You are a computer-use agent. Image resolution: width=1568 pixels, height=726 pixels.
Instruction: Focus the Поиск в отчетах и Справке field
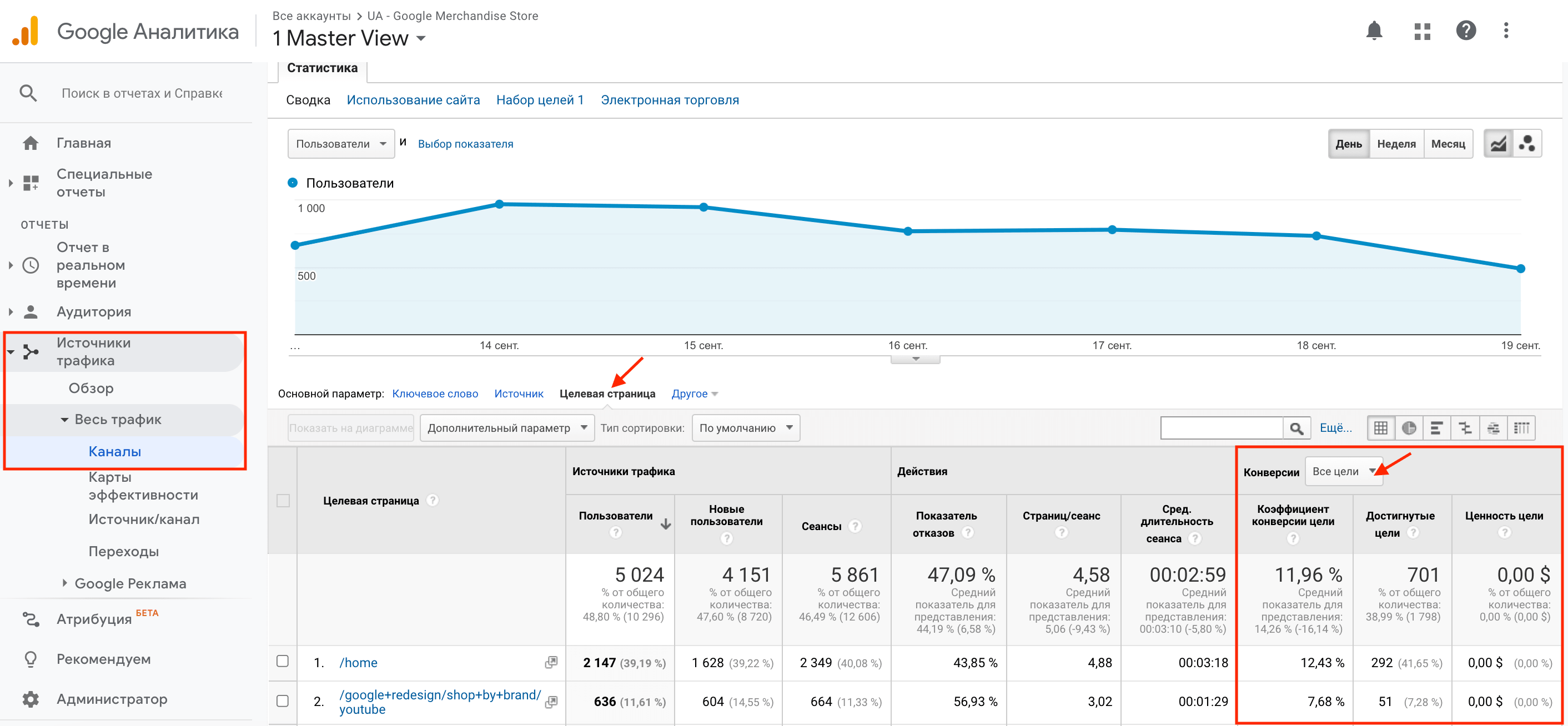(141, 93)
